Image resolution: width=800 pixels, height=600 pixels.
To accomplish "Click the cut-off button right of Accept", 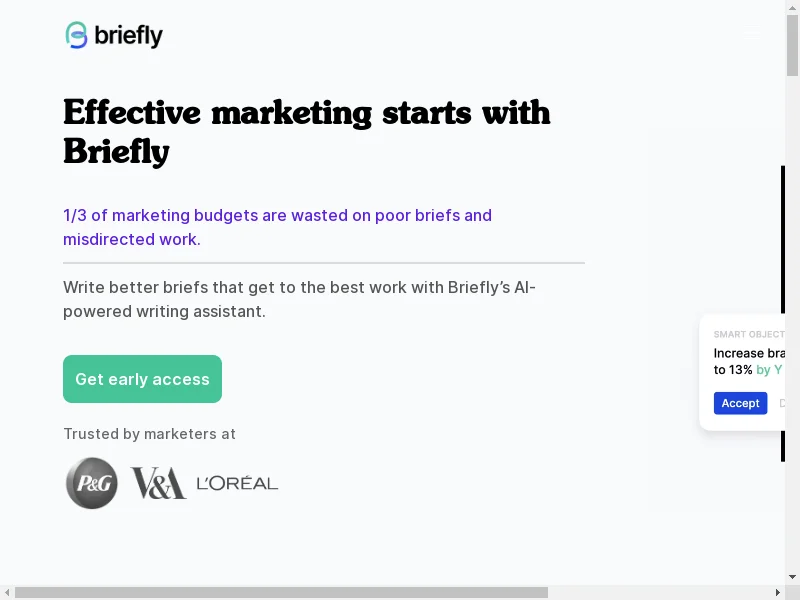I will [x=781, y=403].
